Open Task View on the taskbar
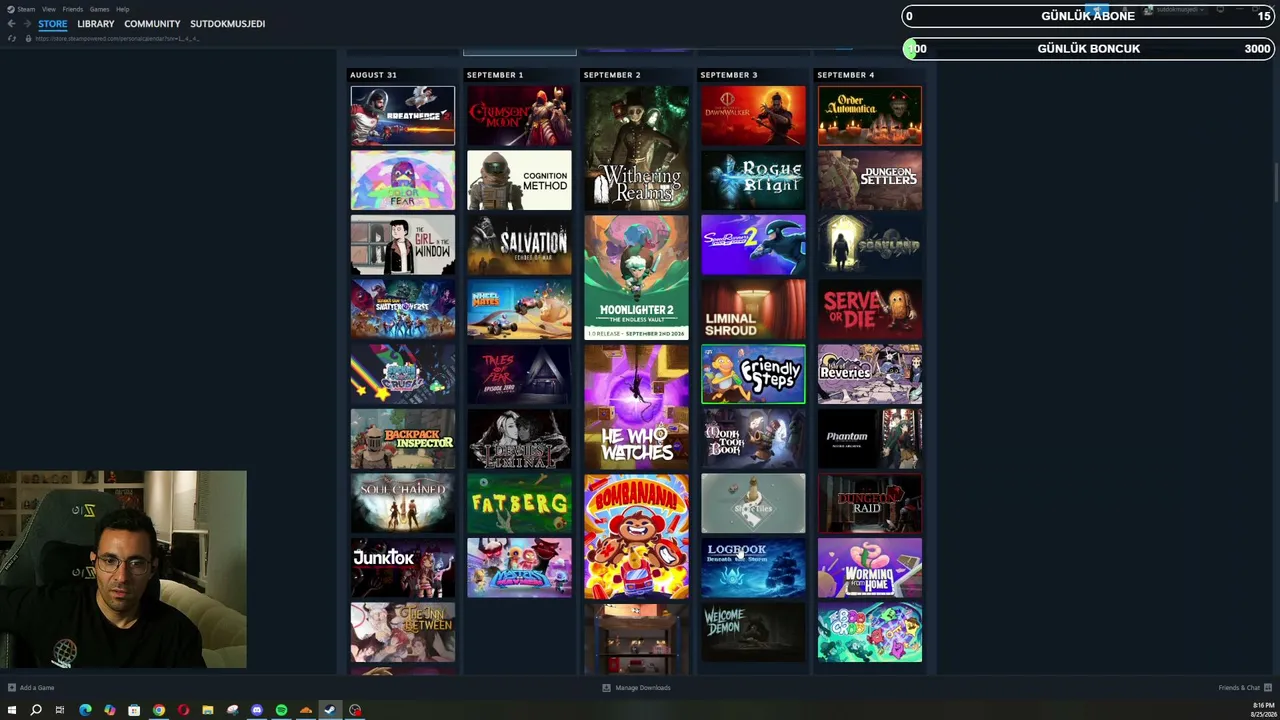 point(60,710)
